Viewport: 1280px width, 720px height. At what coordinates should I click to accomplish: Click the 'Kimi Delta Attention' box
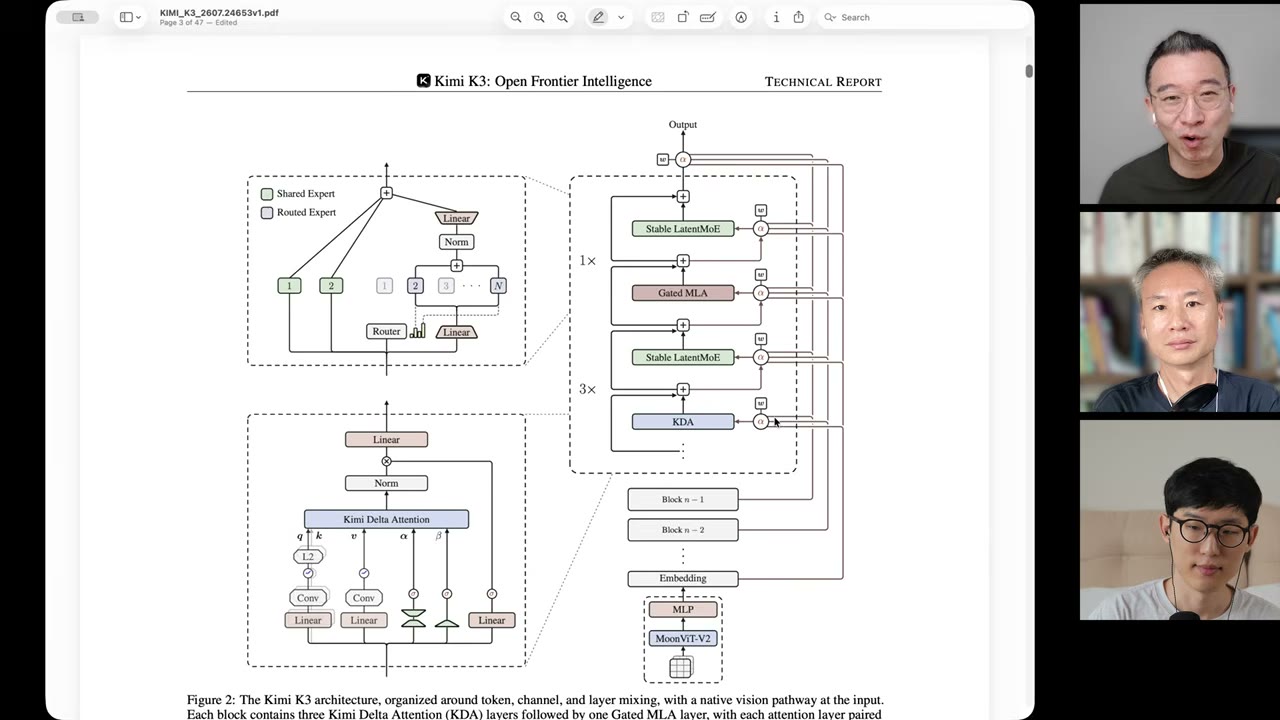(386, 520)
